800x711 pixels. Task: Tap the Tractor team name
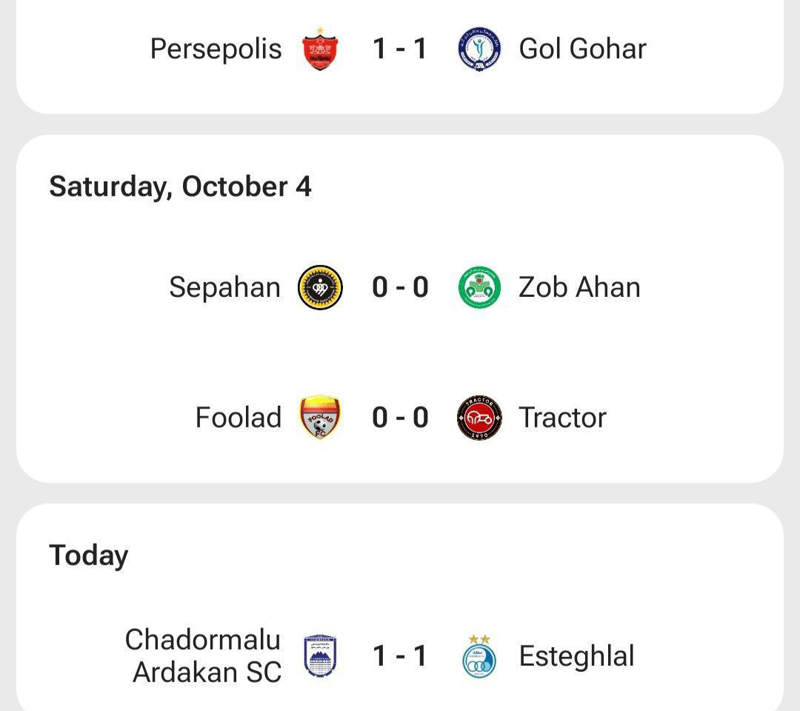click(x=562, y=418)
